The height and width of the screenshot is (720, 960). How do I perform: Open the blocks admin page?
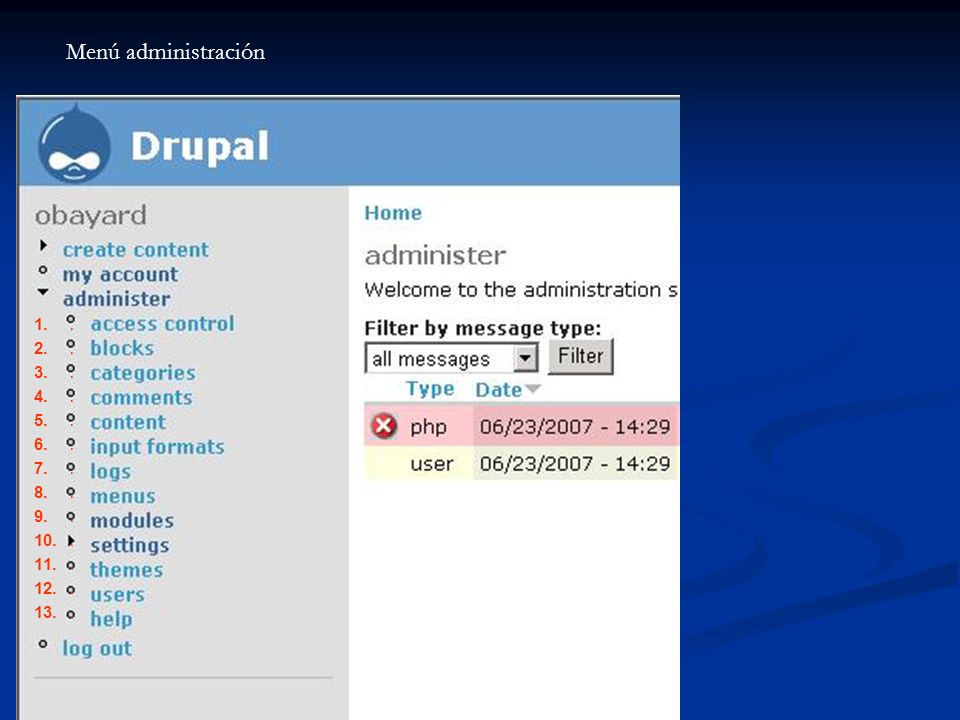(x=122, y=348)
